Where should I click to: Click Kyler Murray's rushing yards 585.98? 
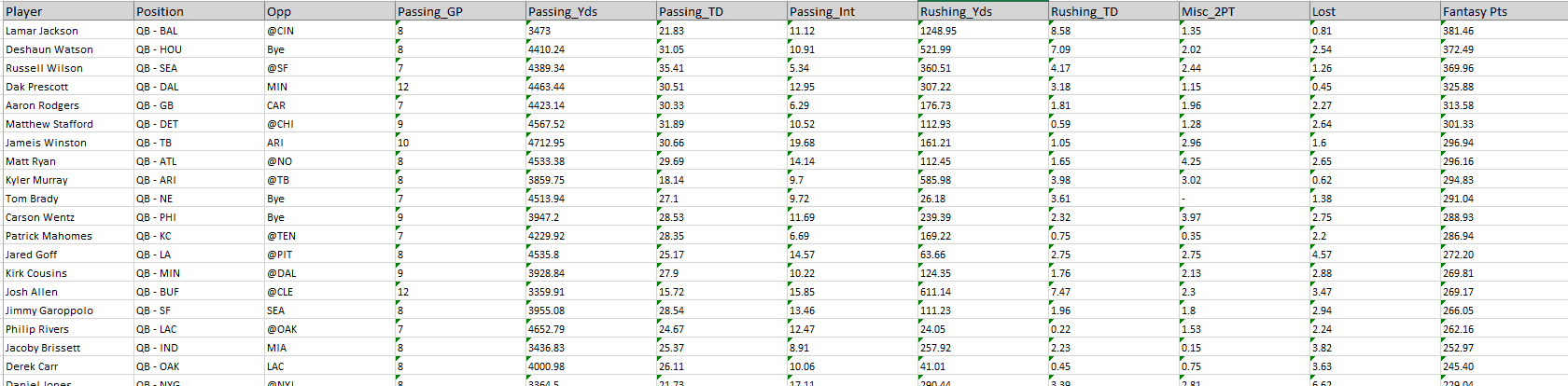[x=983, y=180]
